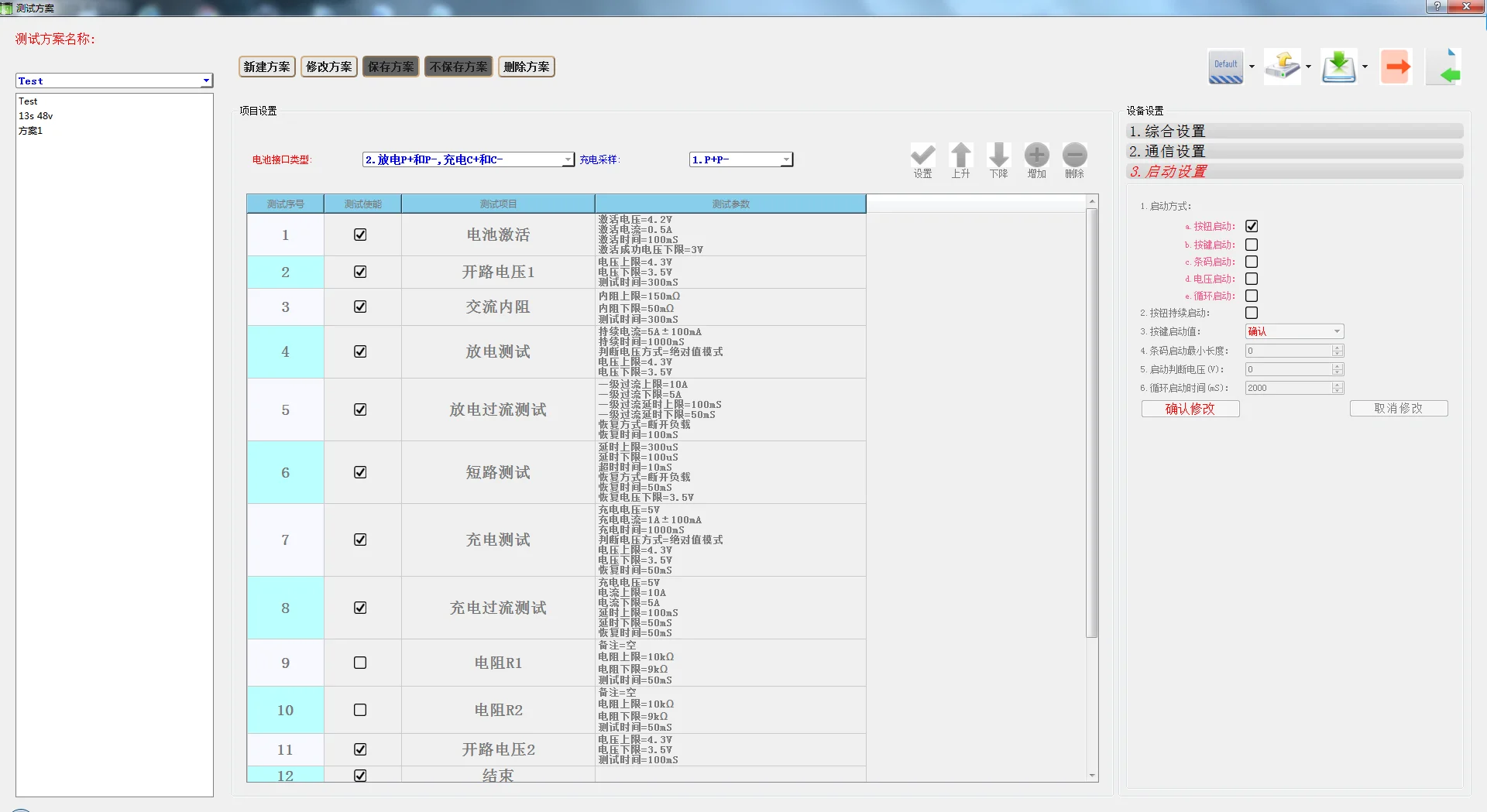Click the 测试参数 column header

tap(730, 204)
